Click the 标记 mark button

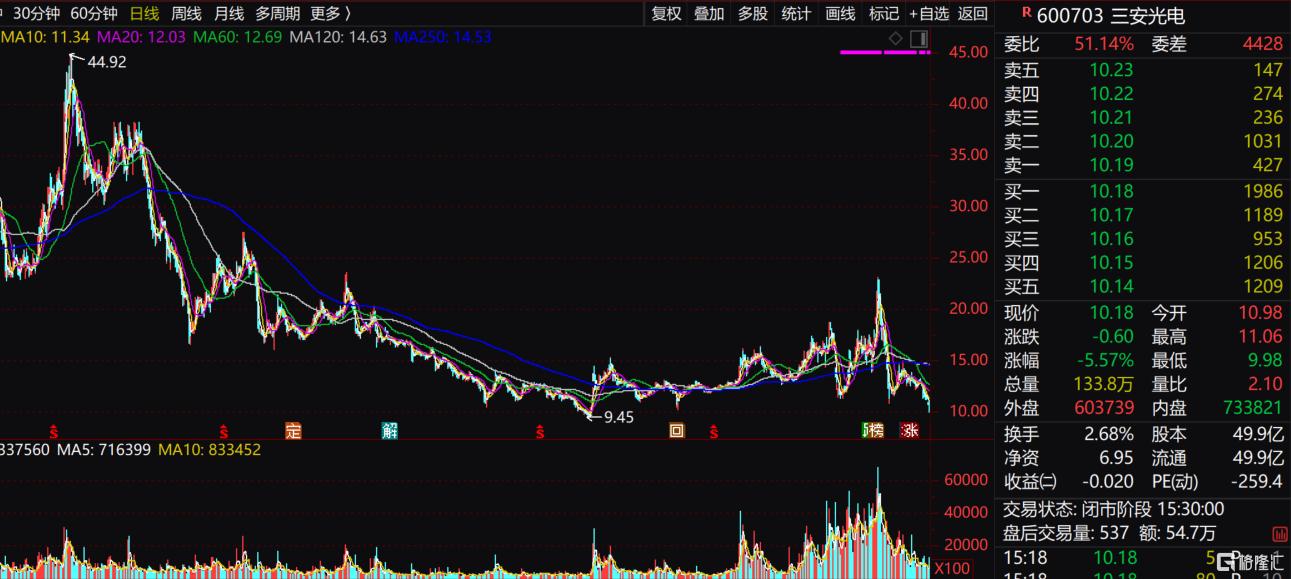coord(884,13)
